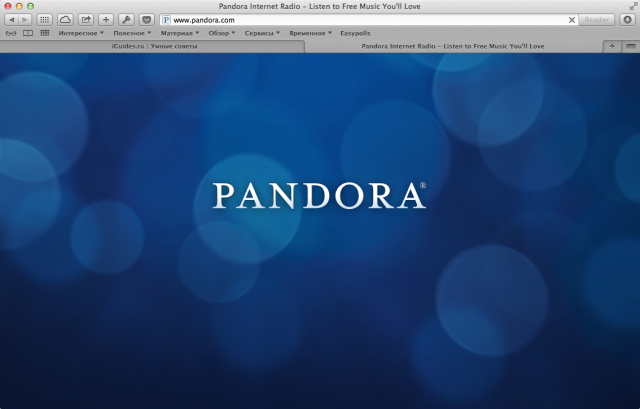Click the plus add-bookmark toolbar button
The image size is (640, 409).
tap(106, 20)
